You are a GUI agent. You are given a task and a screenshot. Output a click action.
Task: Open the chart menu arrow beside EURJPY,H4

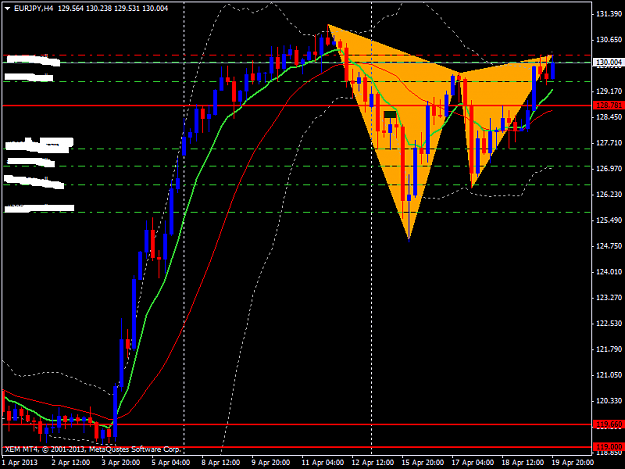(x=7, y=8)
